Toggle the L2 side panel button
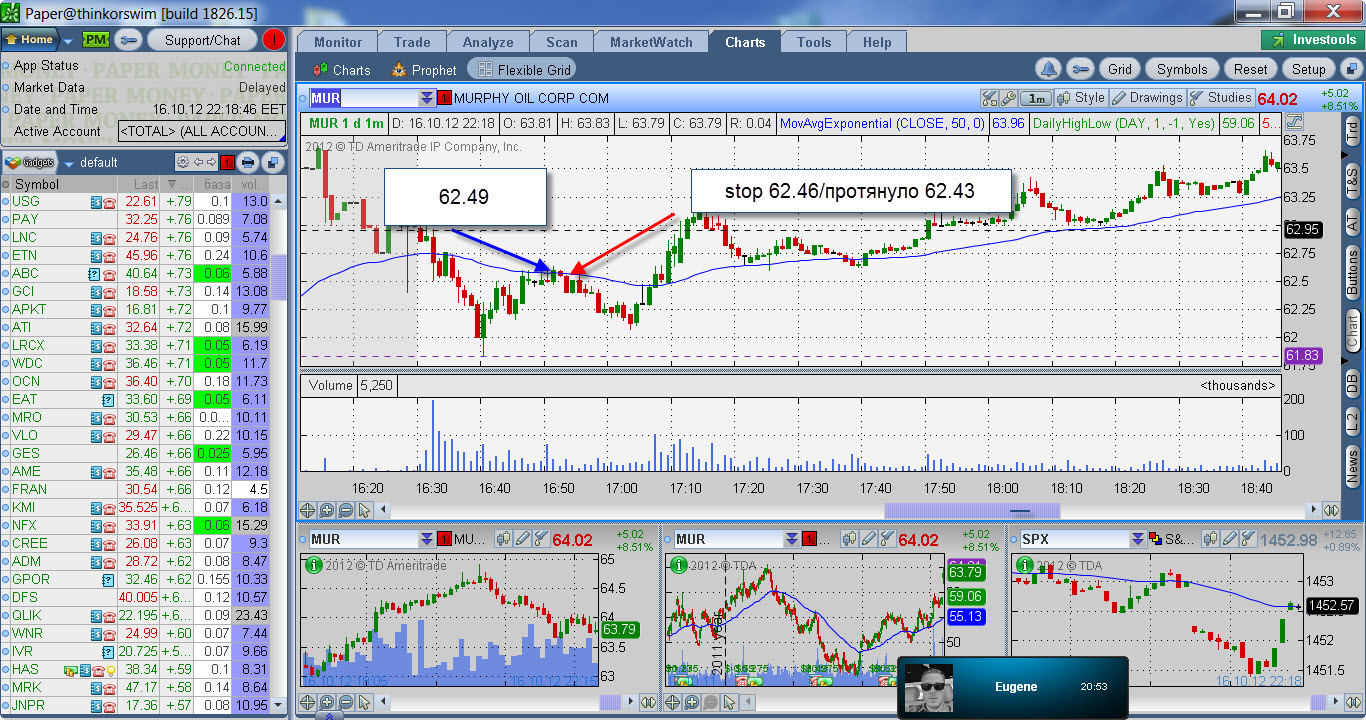 click(1352, 423)
